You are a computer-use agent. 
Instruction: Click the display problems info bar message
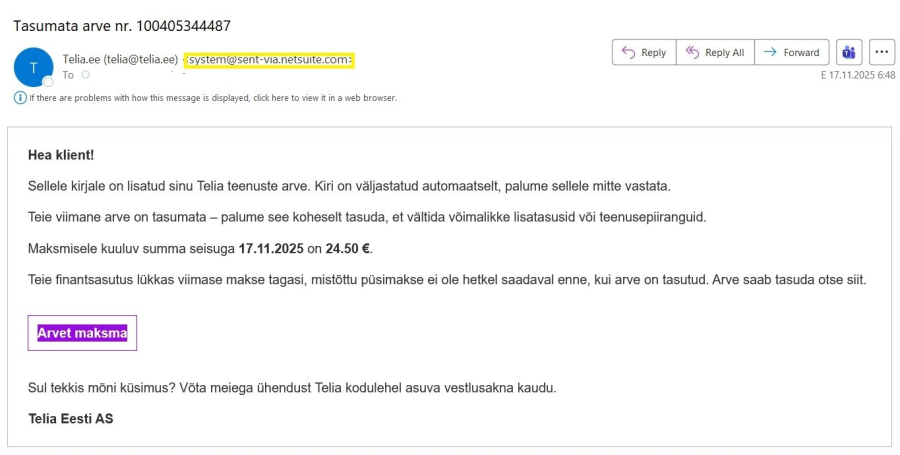(212, 98)
